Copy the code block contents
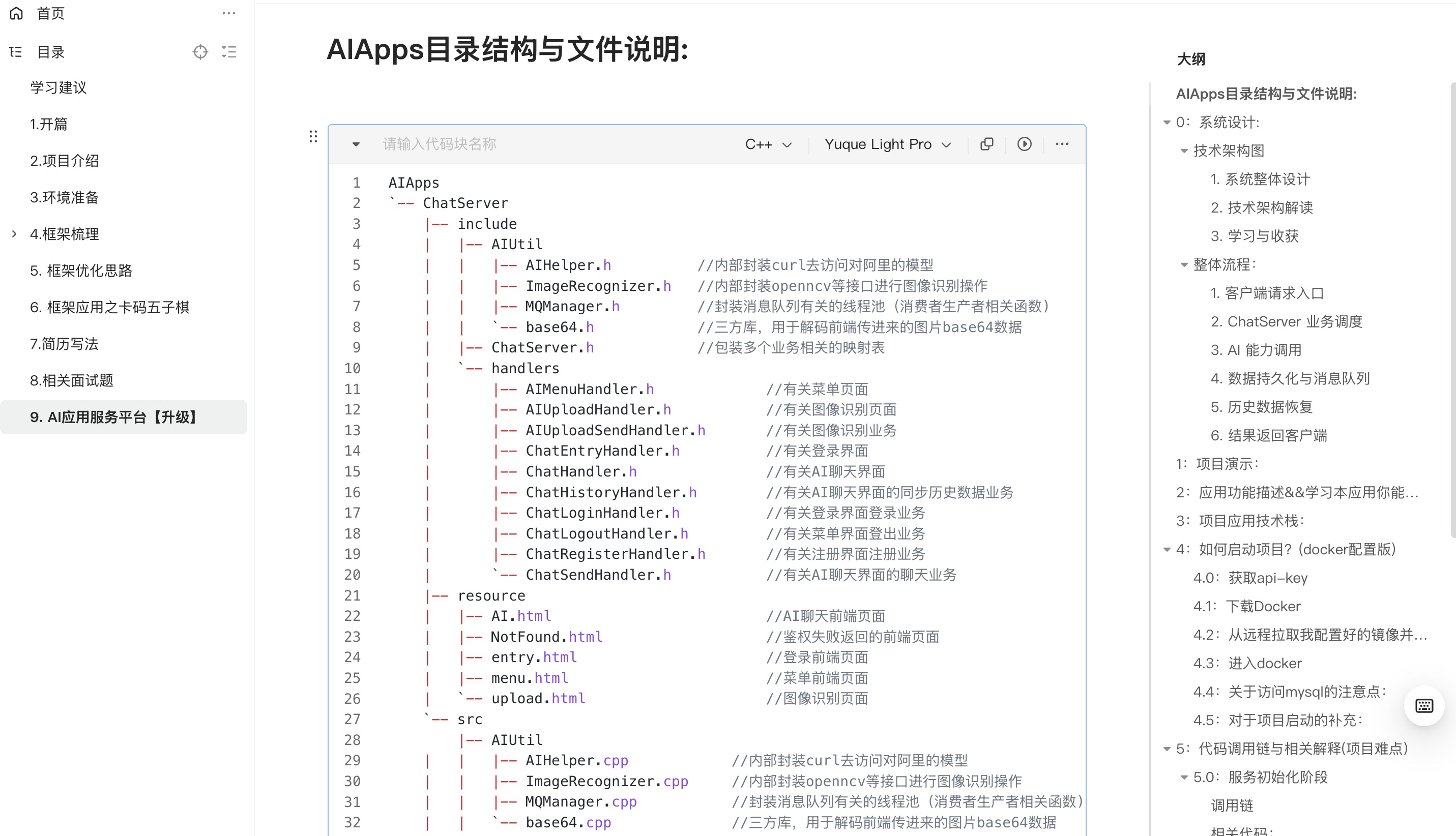Image resolution: width=1456 pixels, height=836 pixels. tap(986, 144)
